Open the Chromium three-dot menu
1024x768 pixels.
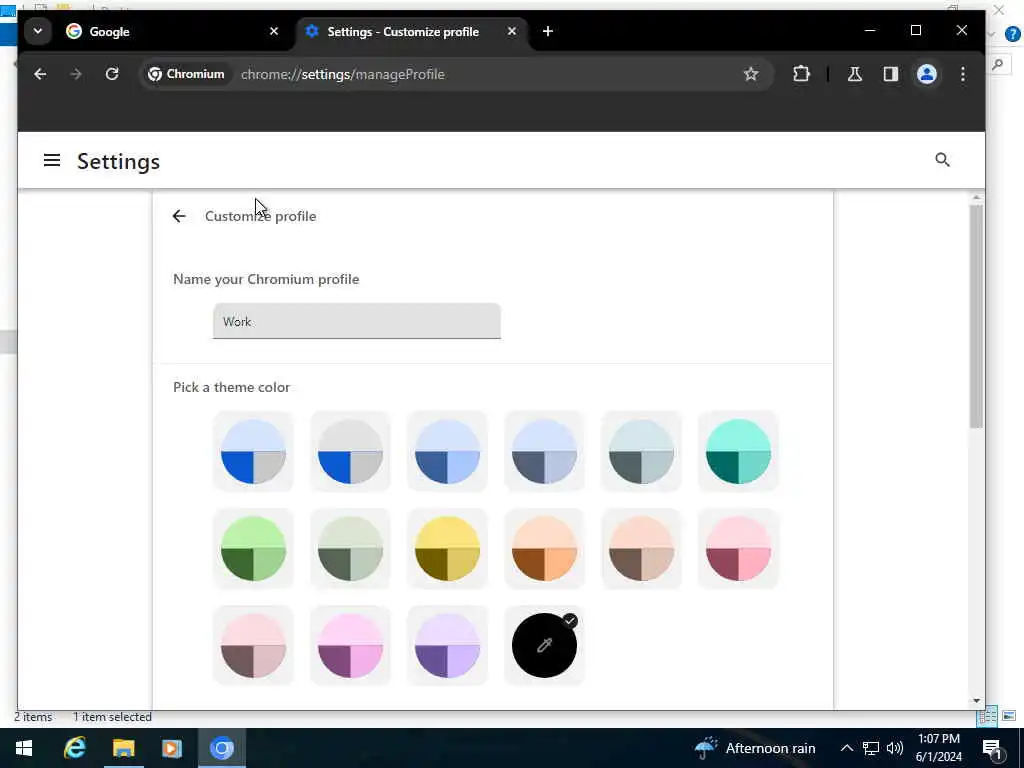[963, 74]
